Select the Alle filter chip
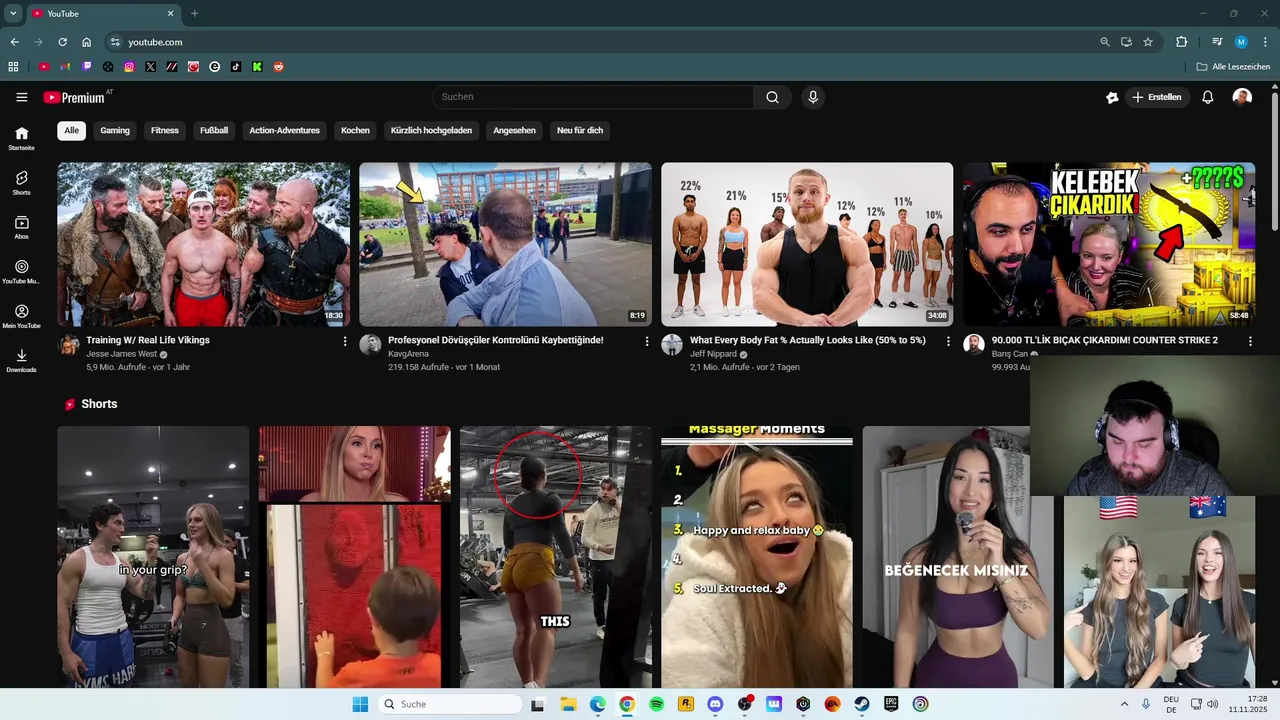Viewport: 1280px width, 720px height. [x=71, y=130]
